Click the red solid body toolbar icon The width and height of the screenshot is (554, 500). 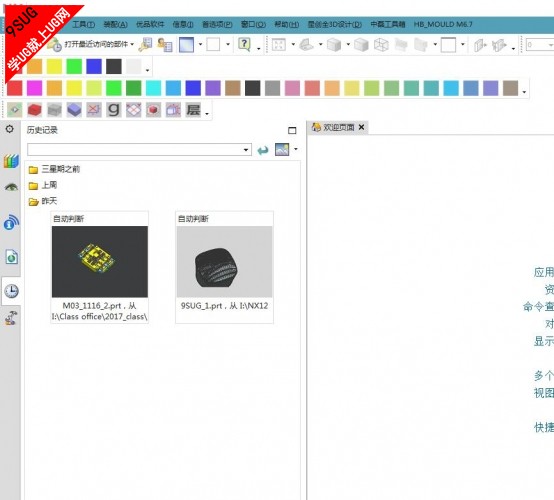tap(34, 110)
